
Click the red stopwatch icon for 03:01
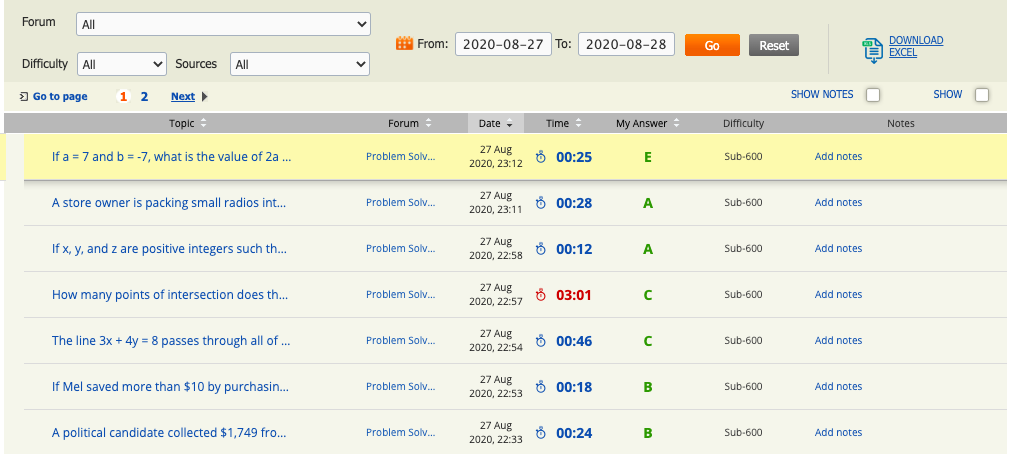coord(541,295)
